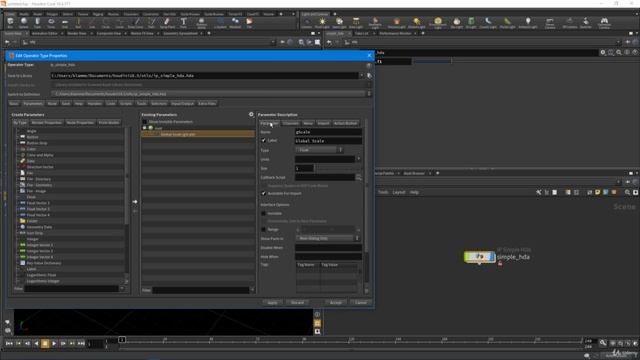This screenshot has width=640, height=360.
Task: Select the Grid shelf tool
Action: (65, 23)
